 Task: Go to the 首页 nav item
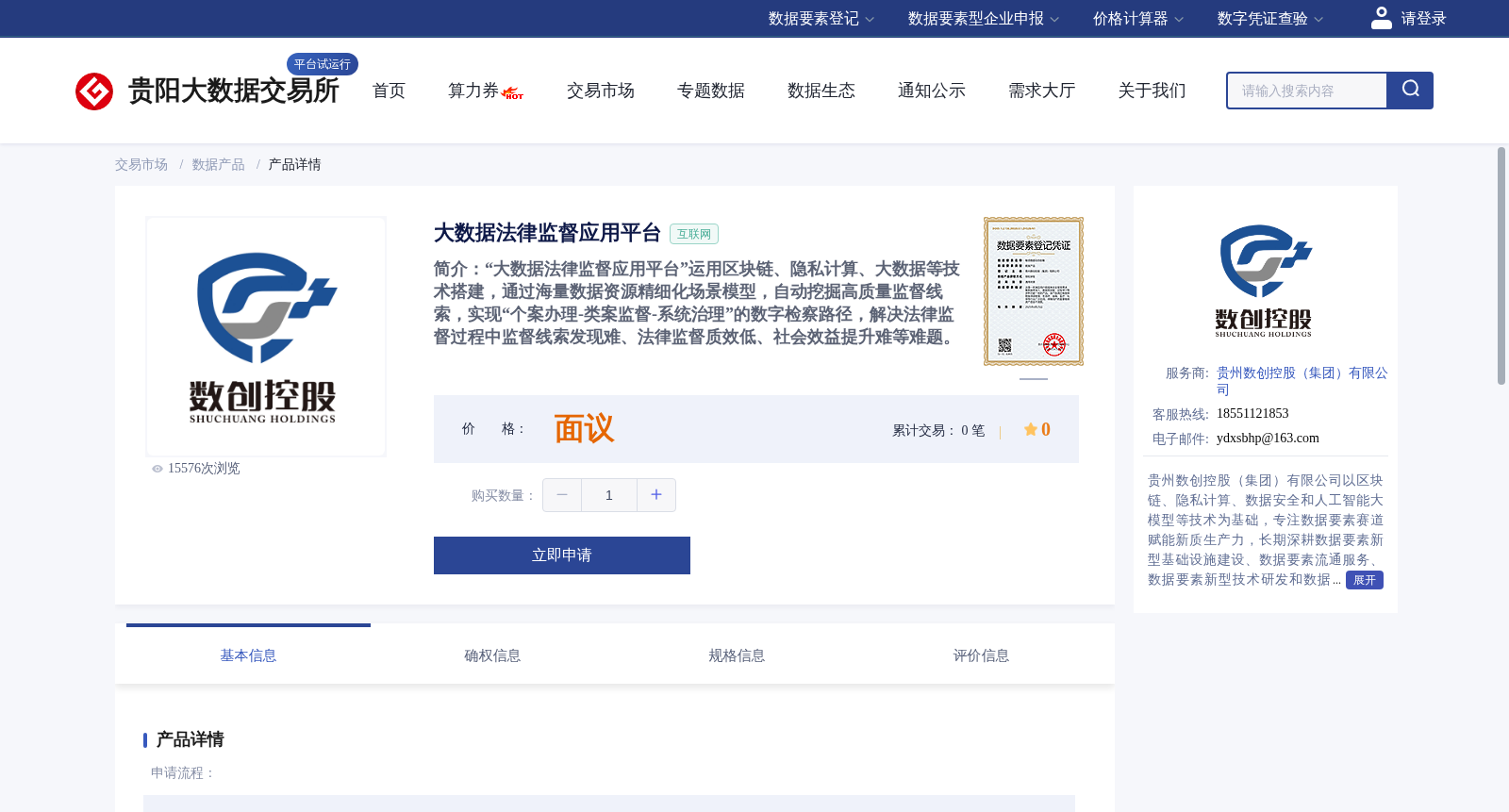[389, 91]
